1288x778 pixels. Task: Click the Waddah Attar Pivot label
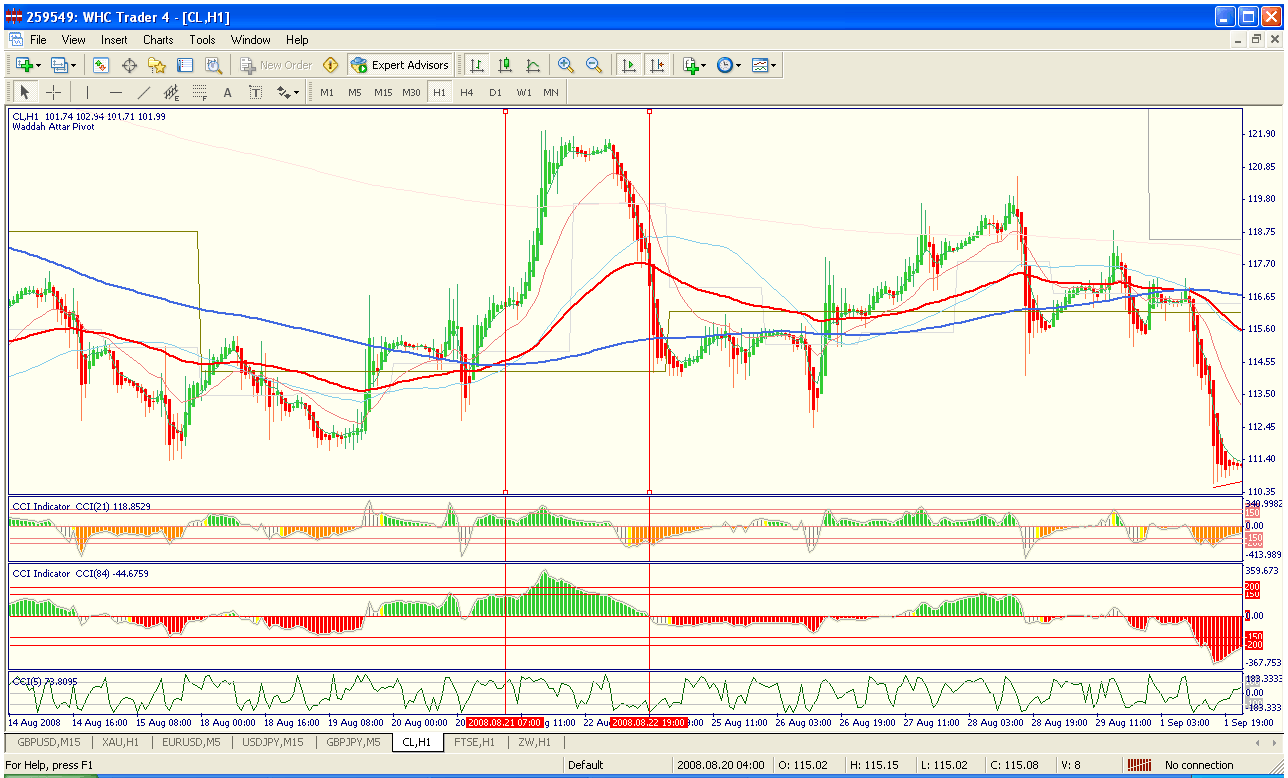[x=53, y=127]
